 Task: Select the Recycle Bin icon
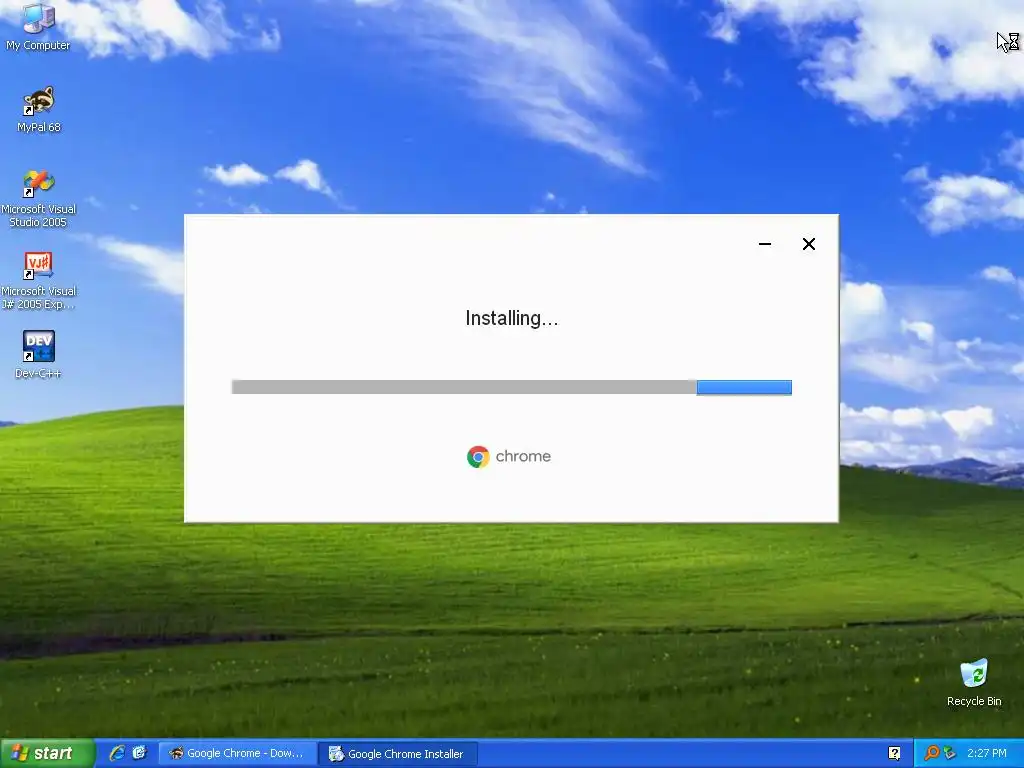[974, 682]
